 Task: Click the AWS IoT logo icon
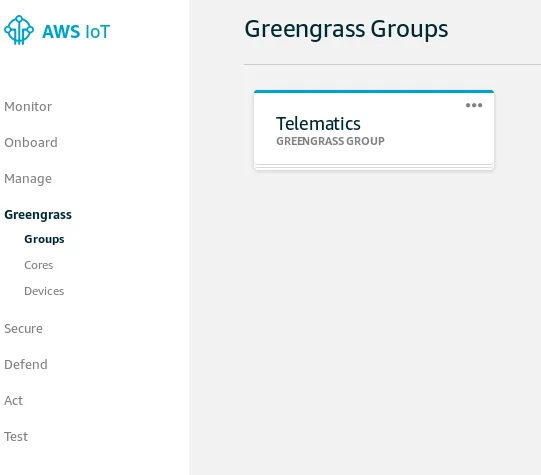coord(19,30)
